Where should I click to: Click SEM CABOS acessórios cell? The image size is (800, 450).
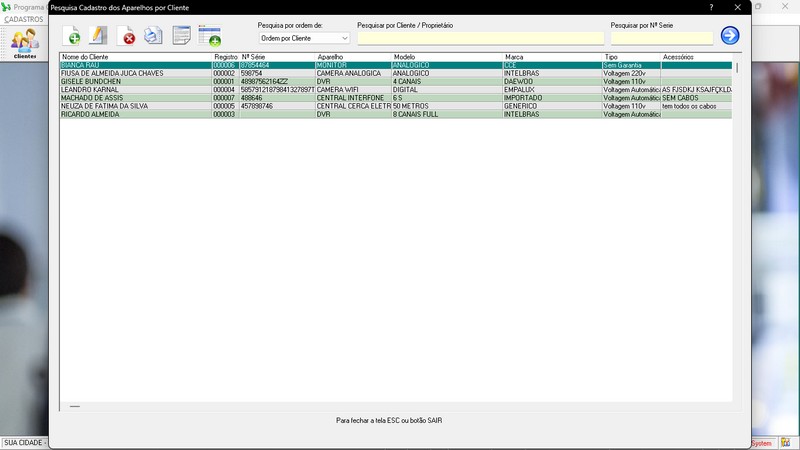click(x=696, y=98)
